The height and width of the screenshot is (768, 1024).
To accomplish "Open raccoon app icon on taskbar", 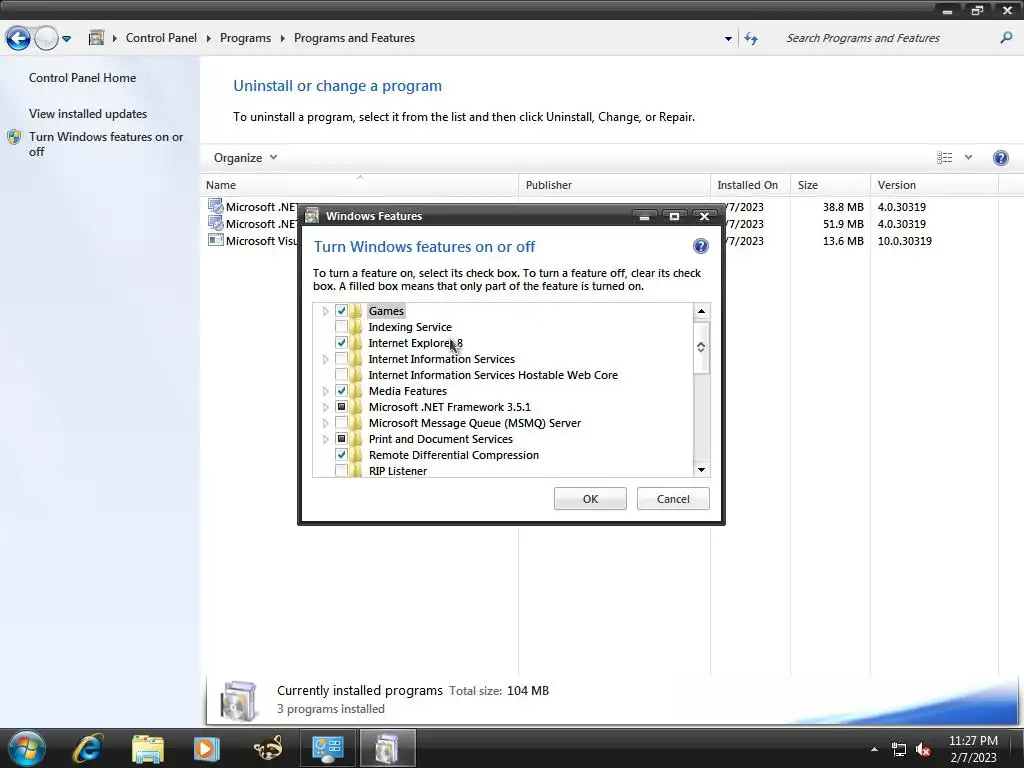I will tap(268, 748).
